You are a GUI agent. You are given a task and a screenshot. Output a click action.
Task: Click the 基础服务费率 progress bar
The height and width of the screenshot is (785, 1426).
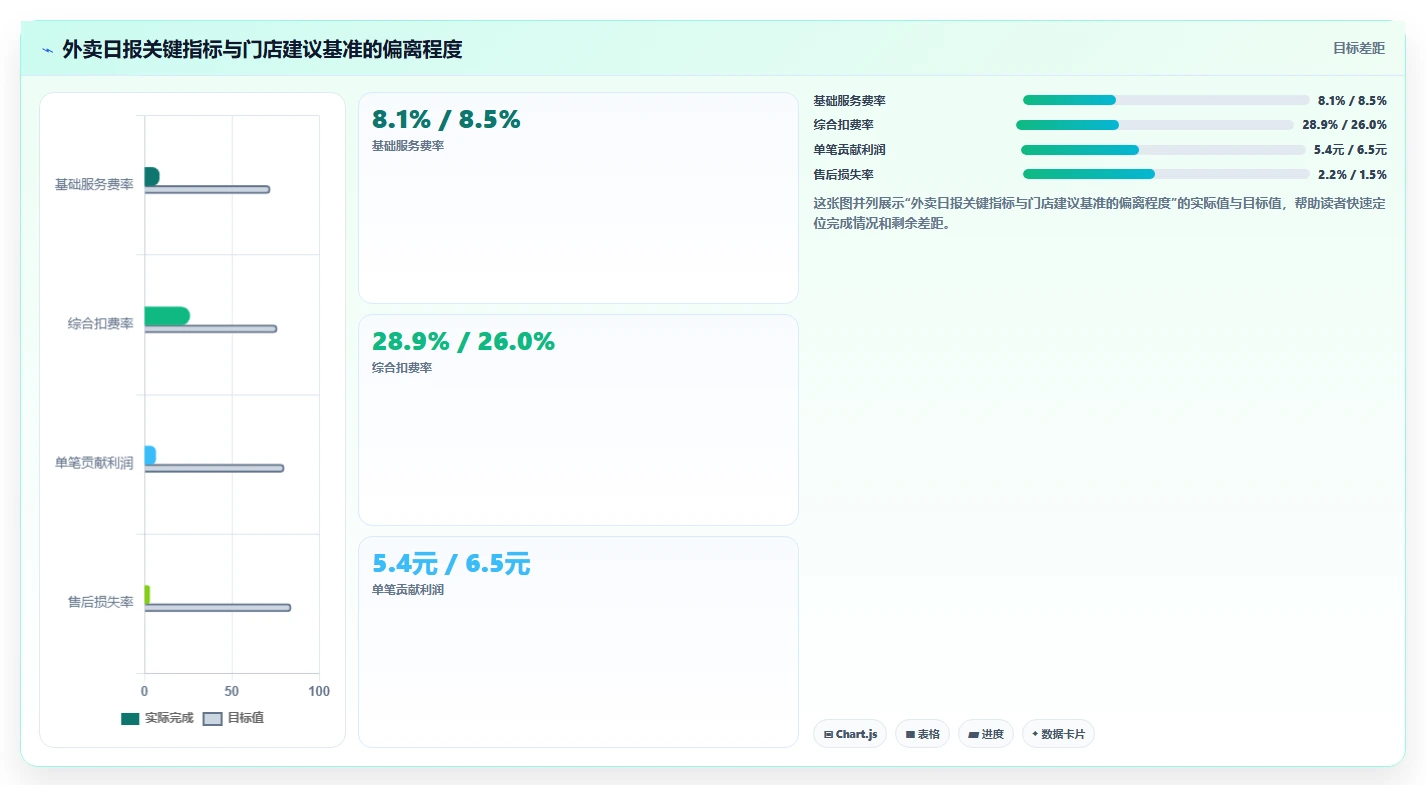[x=1166, y=100]
